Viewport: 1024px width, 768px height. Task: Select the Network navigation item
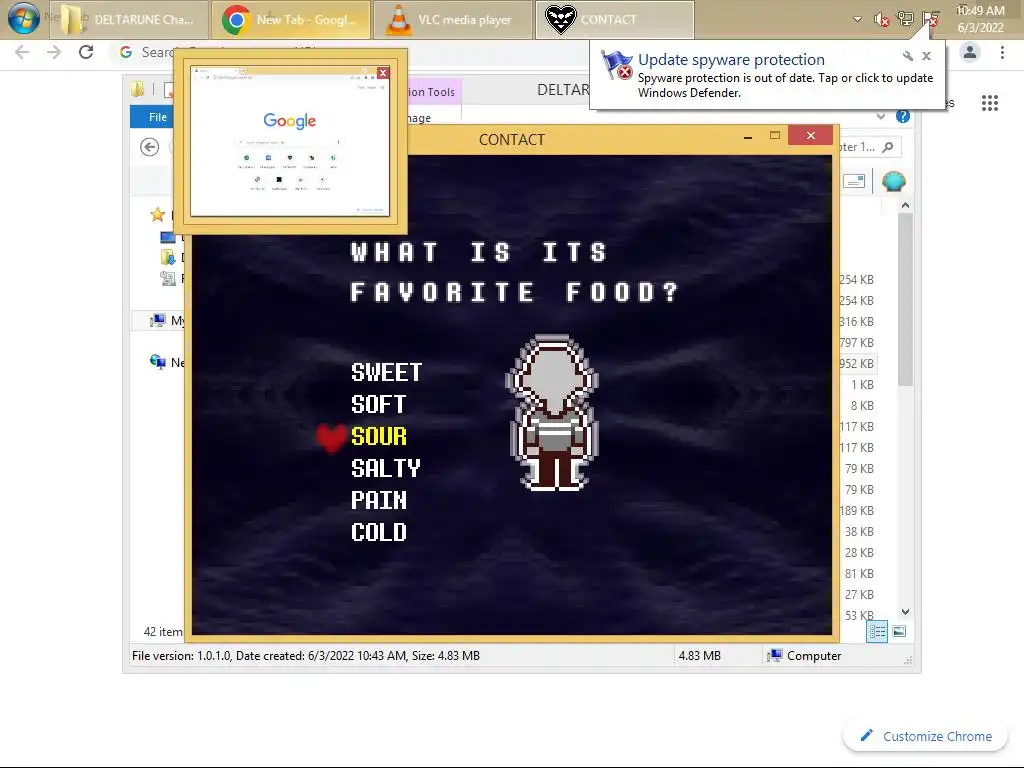click(x=167, y=362)
